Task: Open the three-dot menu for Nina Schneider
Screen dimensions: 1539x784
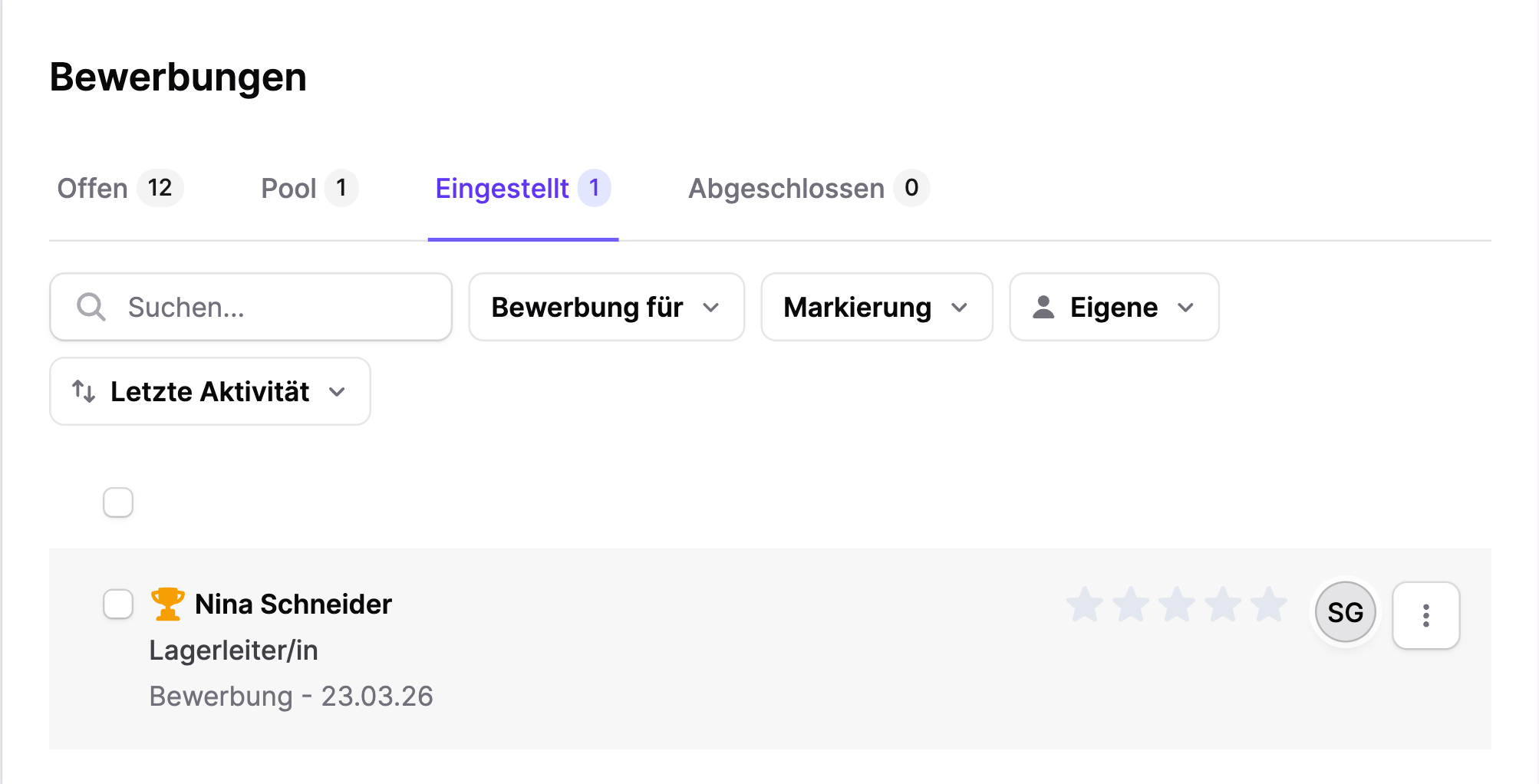Action: coord(1425,614)
